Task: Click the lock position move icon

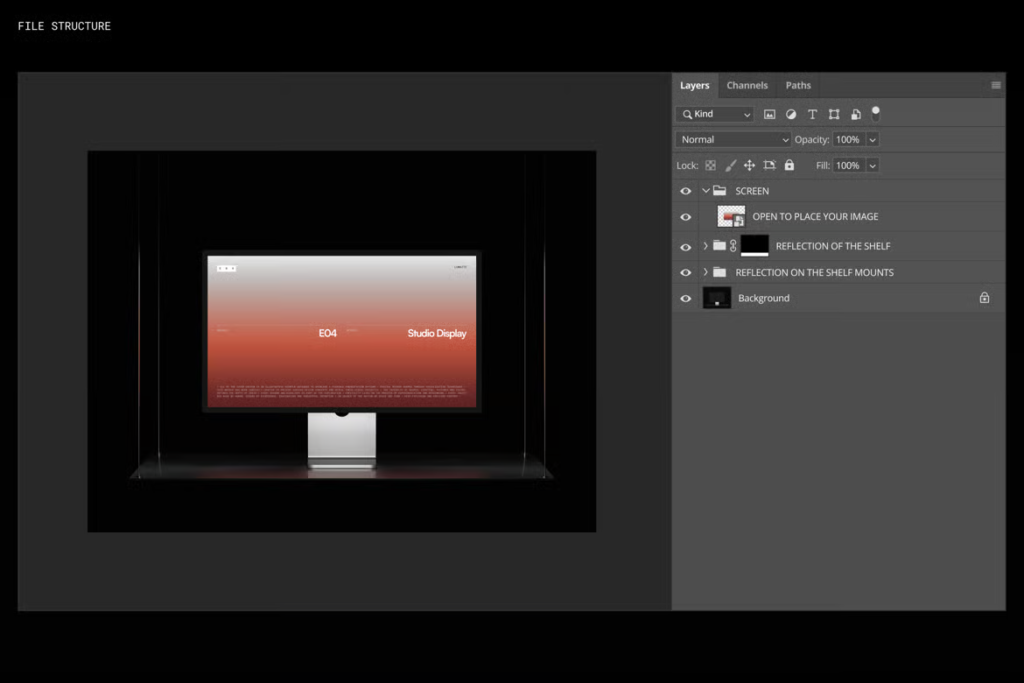Action: click(x=749, y=165)
